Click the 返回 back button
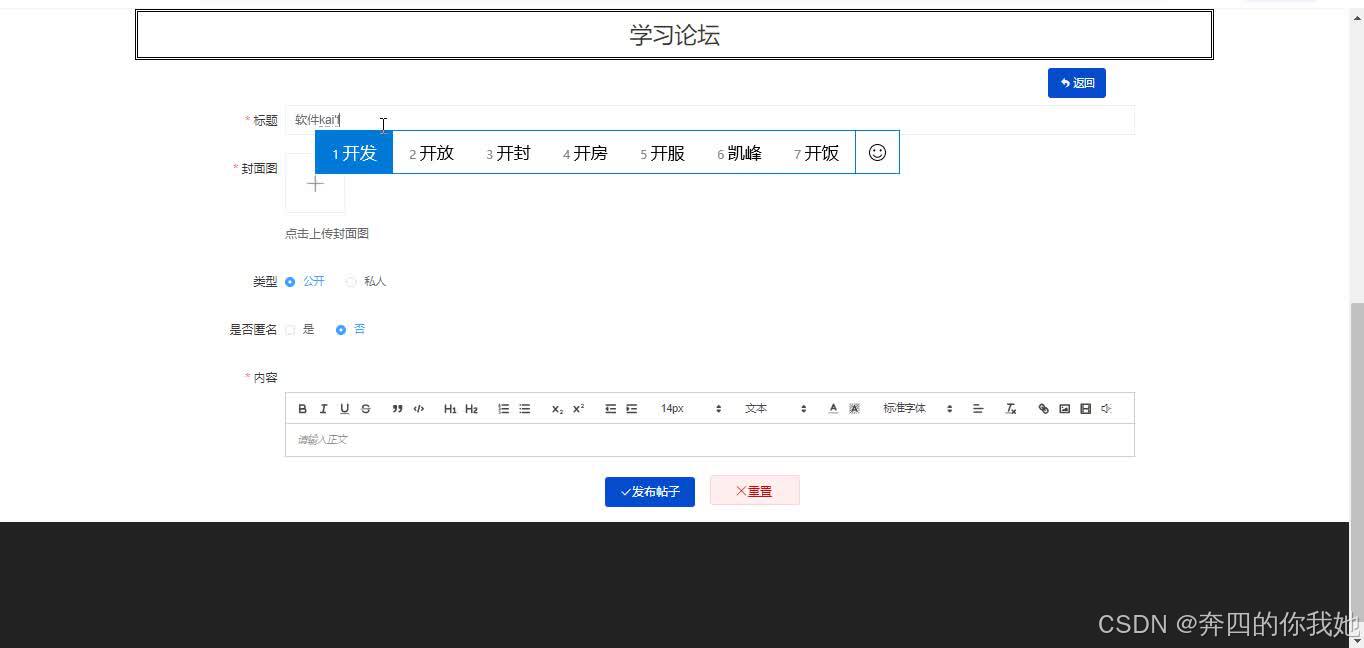 coord(1077,83)
